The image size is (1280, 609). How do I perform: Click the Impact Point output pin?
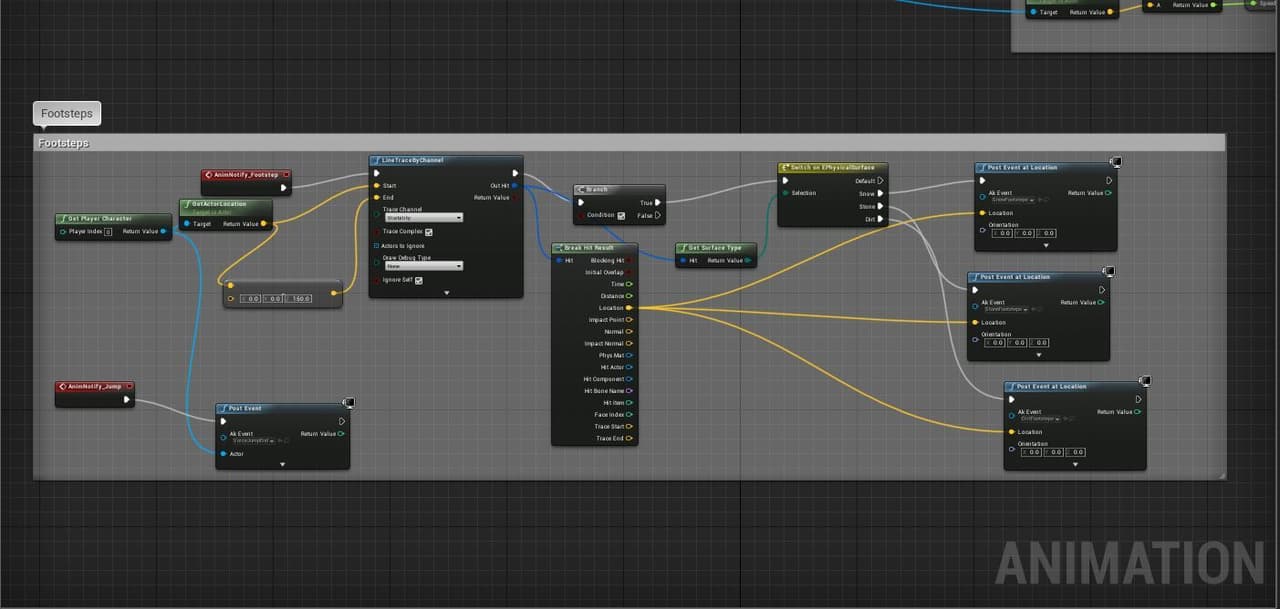(629, 320)
